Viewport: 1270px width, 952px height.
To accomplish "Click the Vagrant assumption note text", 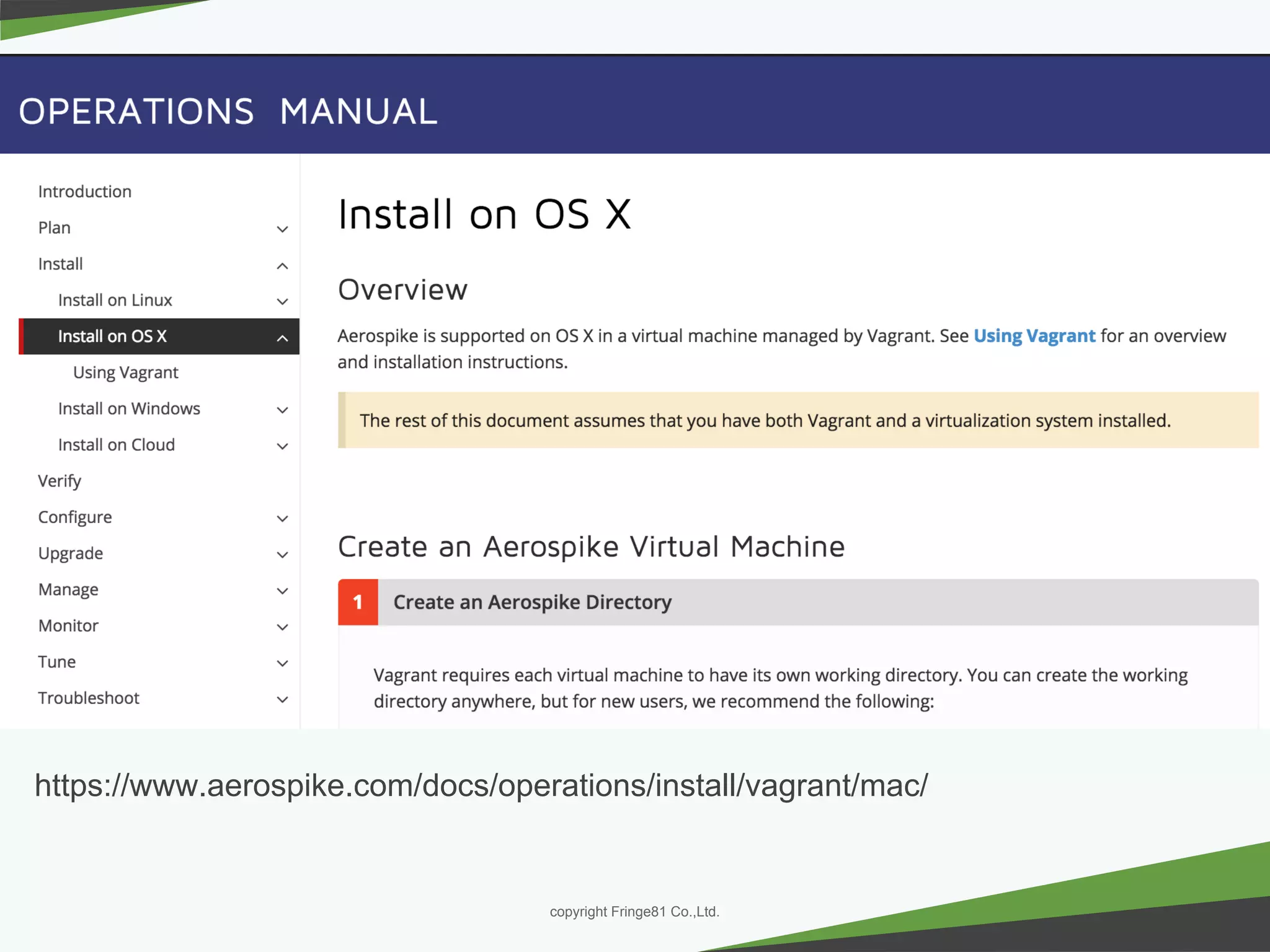I will point(765,421).
